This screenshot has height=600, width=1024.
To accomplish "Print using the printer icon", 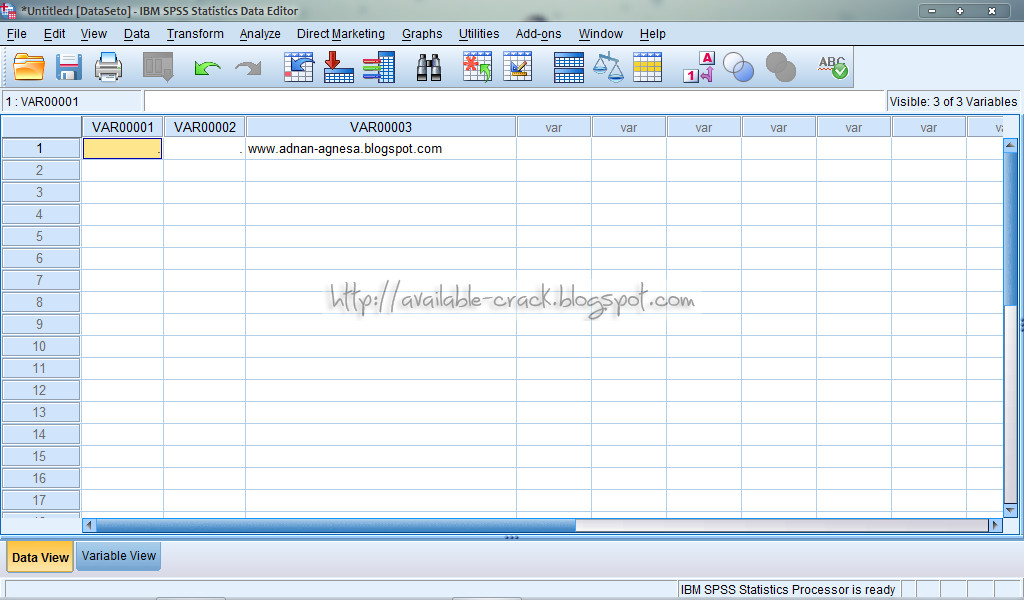I will pyautogui.click(x=108, y=67).
